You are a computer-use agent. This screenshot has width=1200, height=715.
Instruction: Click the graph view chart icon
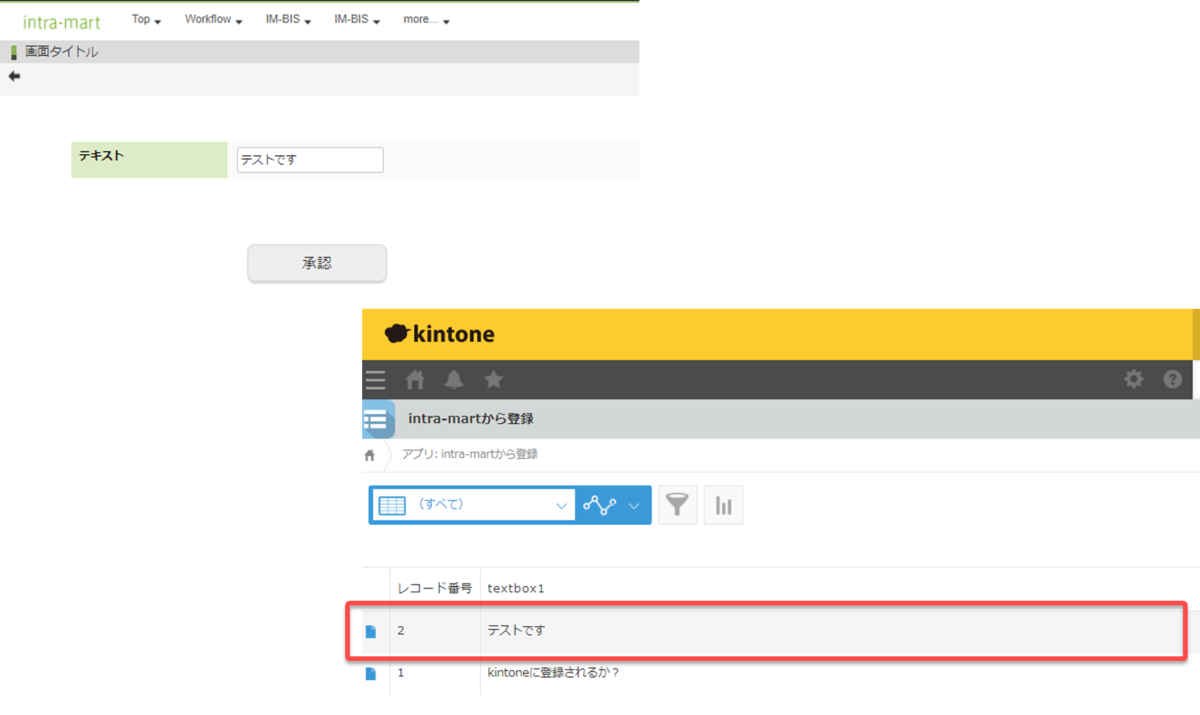tap(600, 505)
